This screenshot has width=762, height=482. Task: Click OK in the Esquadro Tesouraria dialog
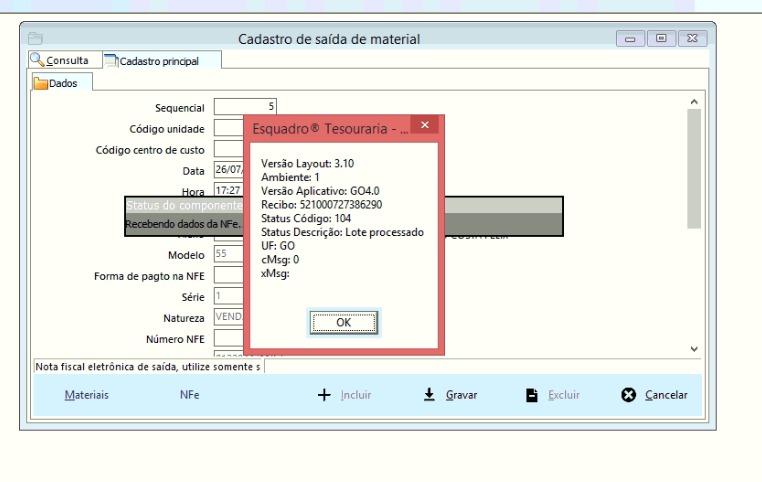pyautogui.click(x=344, y=323)
